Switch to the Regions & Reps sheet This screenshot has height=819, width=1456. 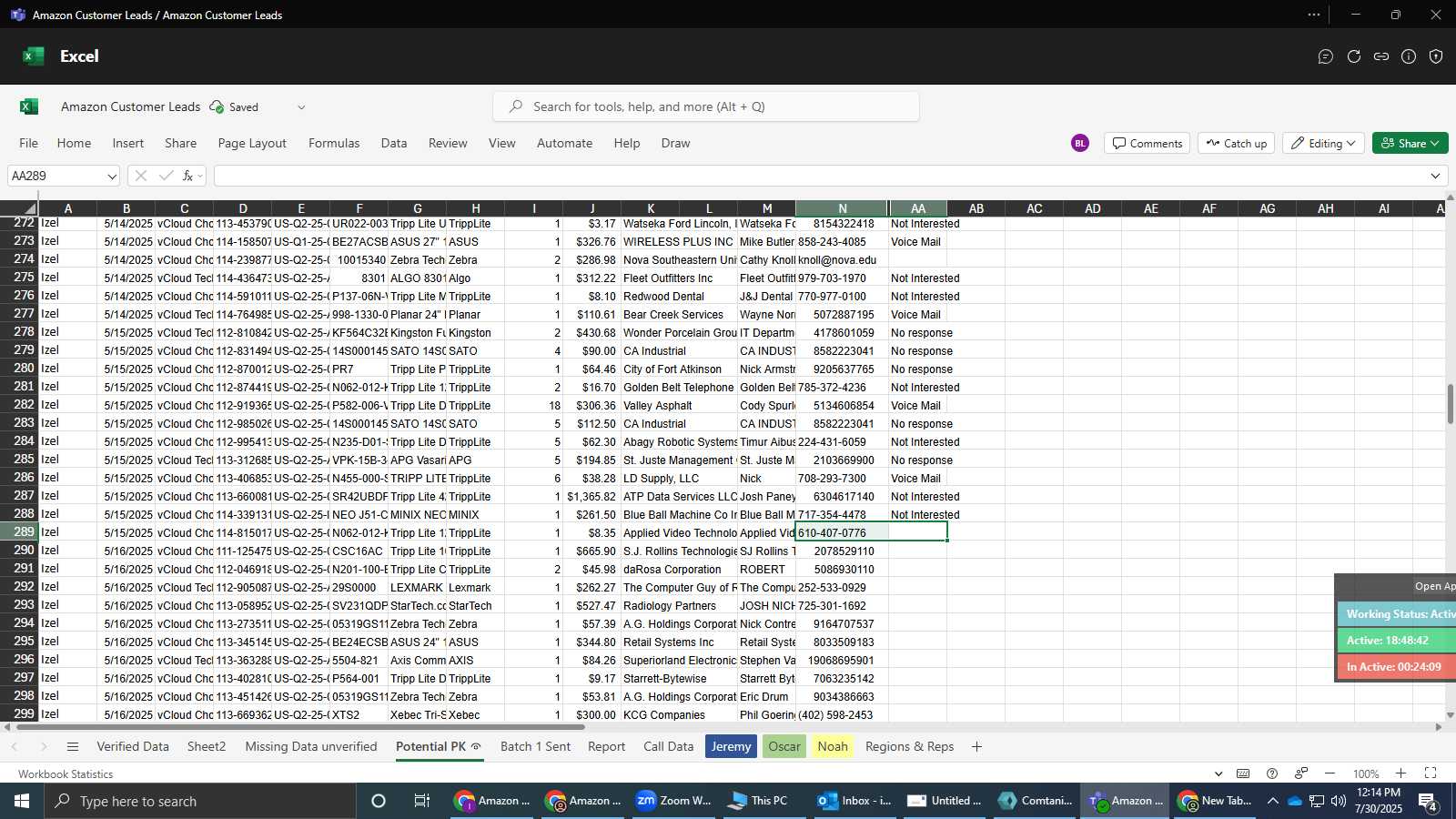tap(910, 746)
